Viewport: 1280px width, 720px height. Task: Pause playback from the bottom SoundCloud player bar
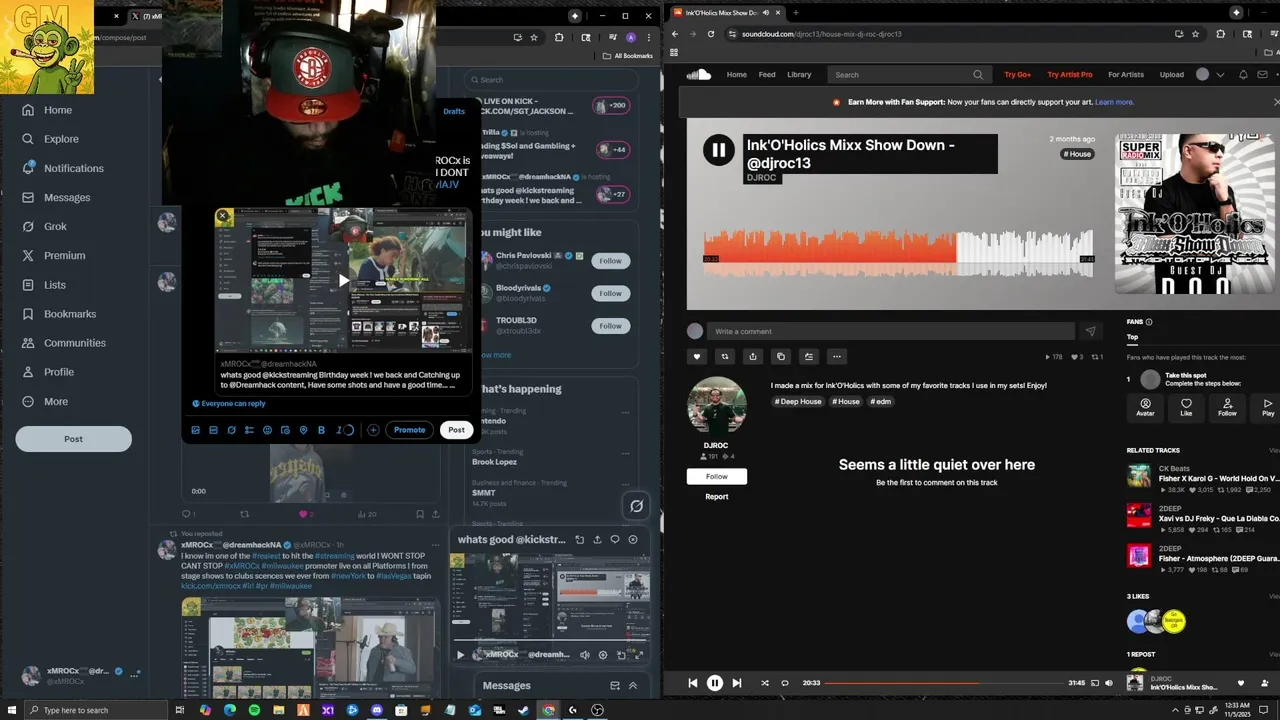point(715,683)
